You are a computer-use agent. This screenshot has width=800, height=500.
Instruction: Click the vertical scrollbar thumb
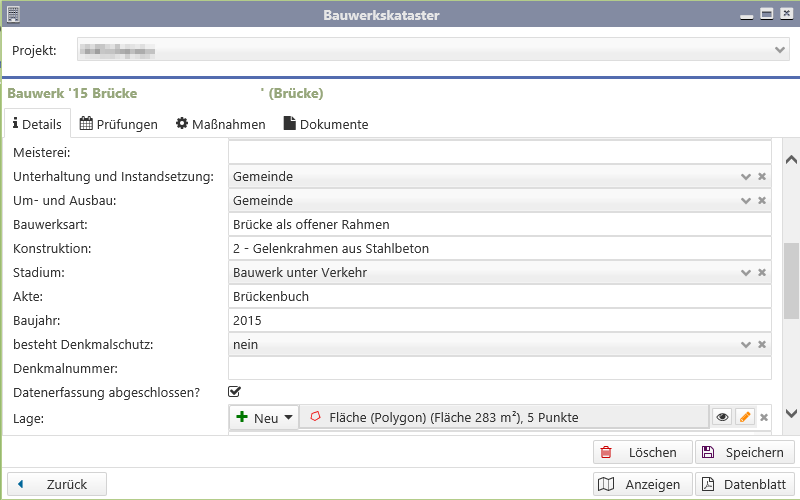[790, 280]
